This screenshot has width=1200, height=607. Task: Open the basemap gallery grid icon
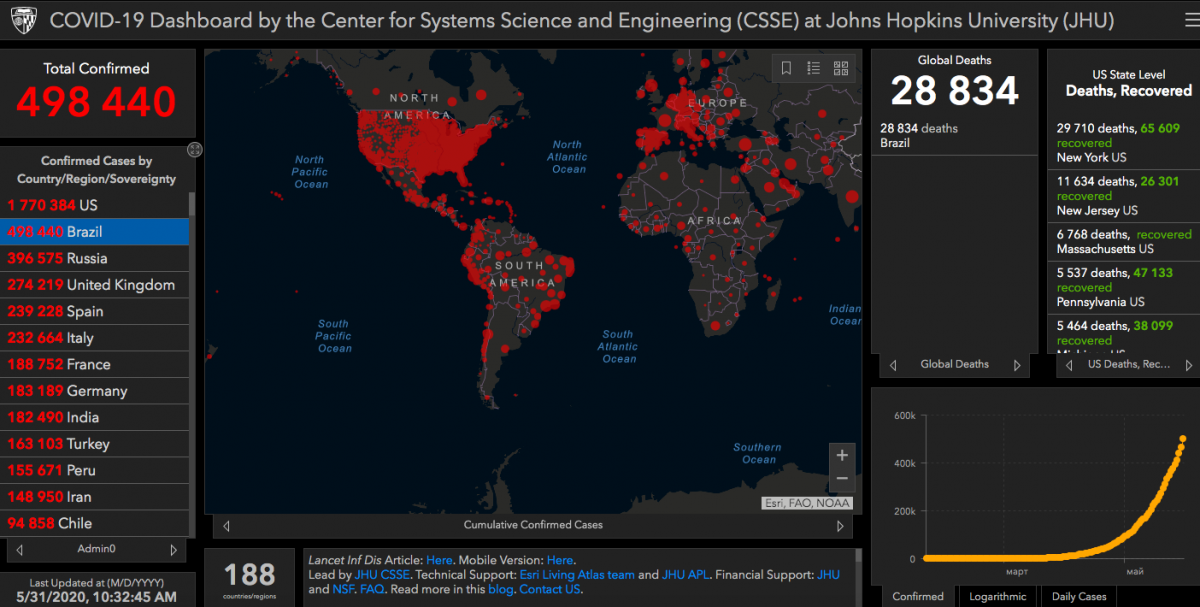pyautogui.click(x=841, y=68)
